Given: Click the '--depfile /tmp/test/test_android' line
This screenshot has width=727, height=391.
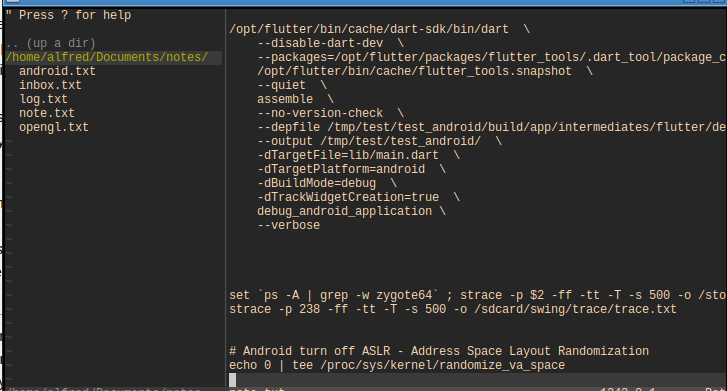Looking at the screenshot, I should click(491, 127).
